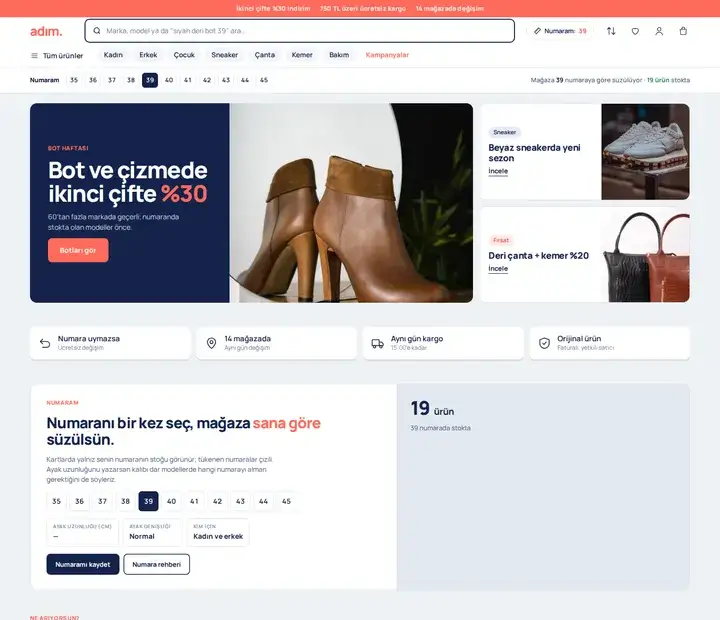Choose size 35 in Numaram panel
The height and width of the screenshot is (620, 720).
(x=56, y=501)
